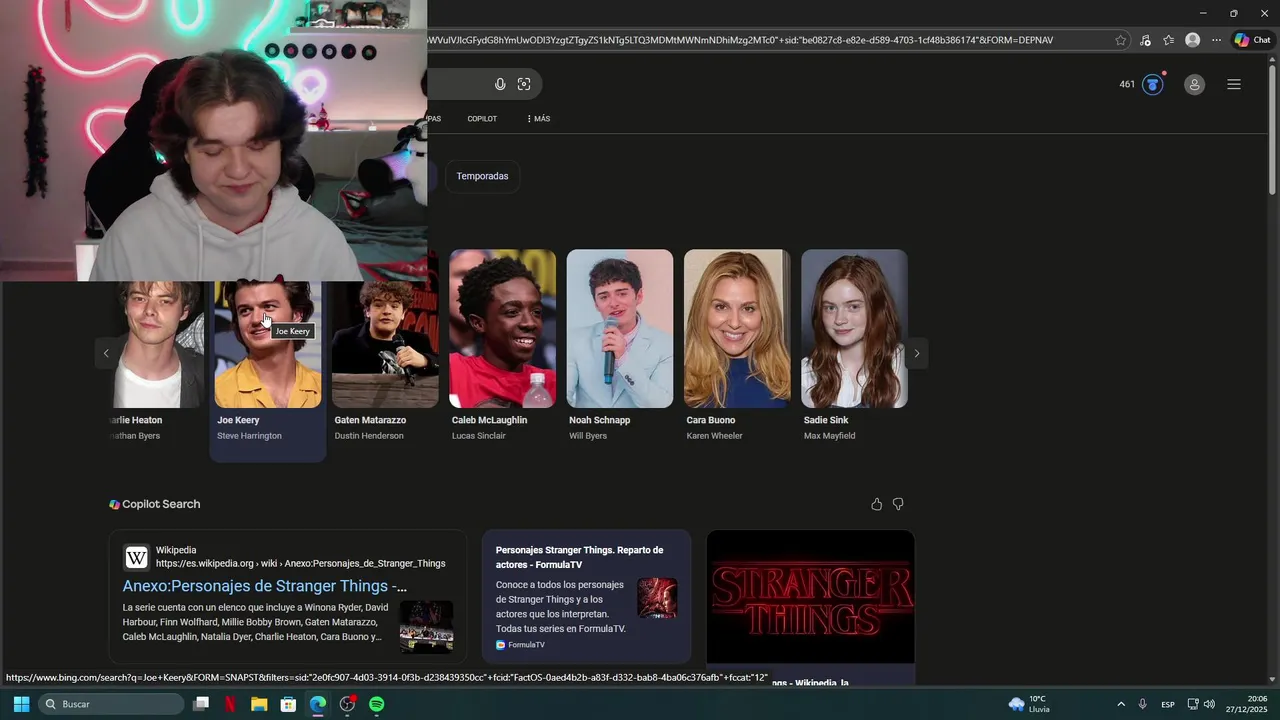
Task: Click the Sadie Sink name link
Action: coord(826,420)
